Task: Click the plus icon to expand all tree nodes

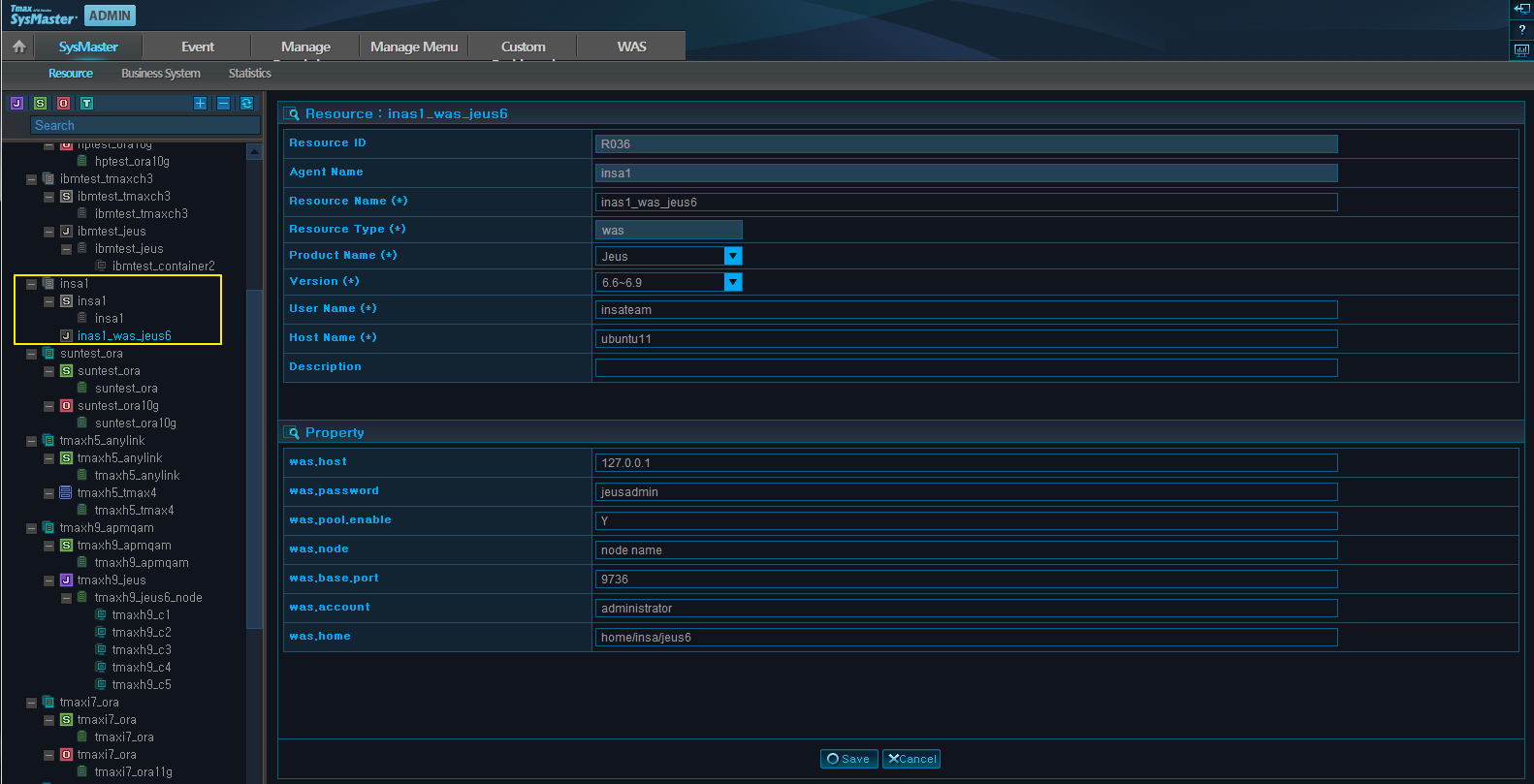Action: 200,103
